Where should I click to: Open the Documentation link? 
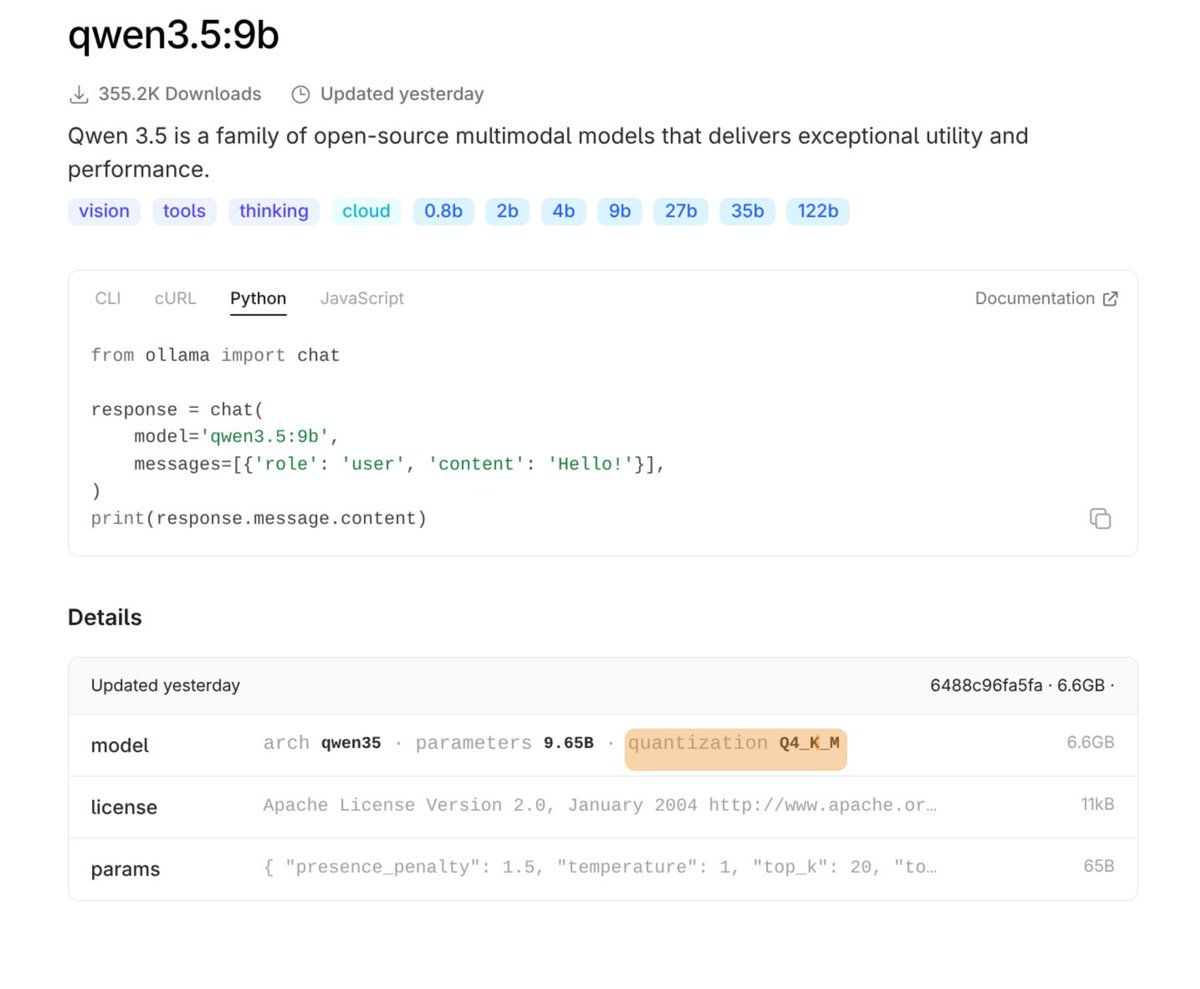coord(1046,298)
